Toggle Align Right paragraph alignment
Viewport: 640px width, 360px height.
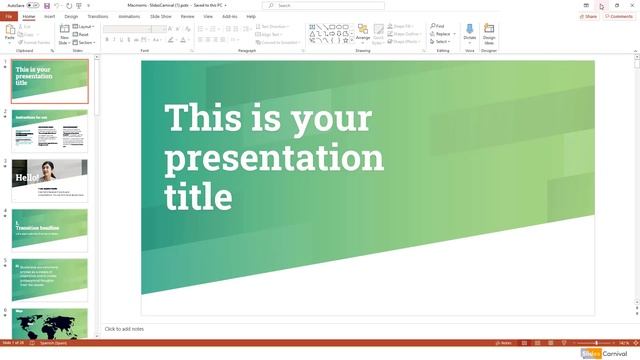[x=215, y=40]
